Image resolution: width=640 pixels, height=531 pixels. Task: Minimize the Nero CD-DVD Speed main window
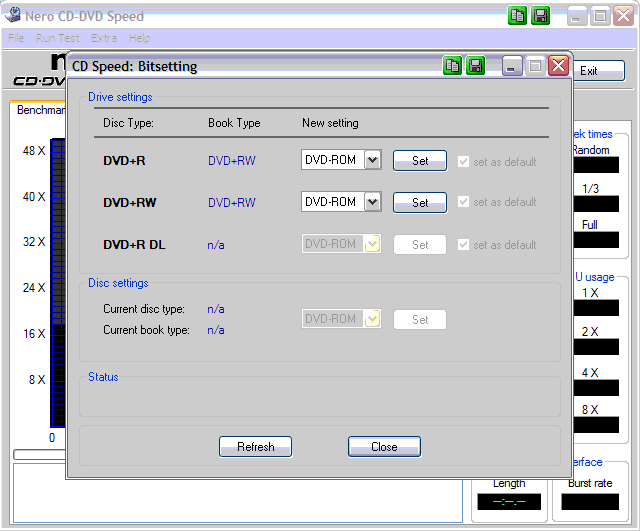tap(576, 16)
